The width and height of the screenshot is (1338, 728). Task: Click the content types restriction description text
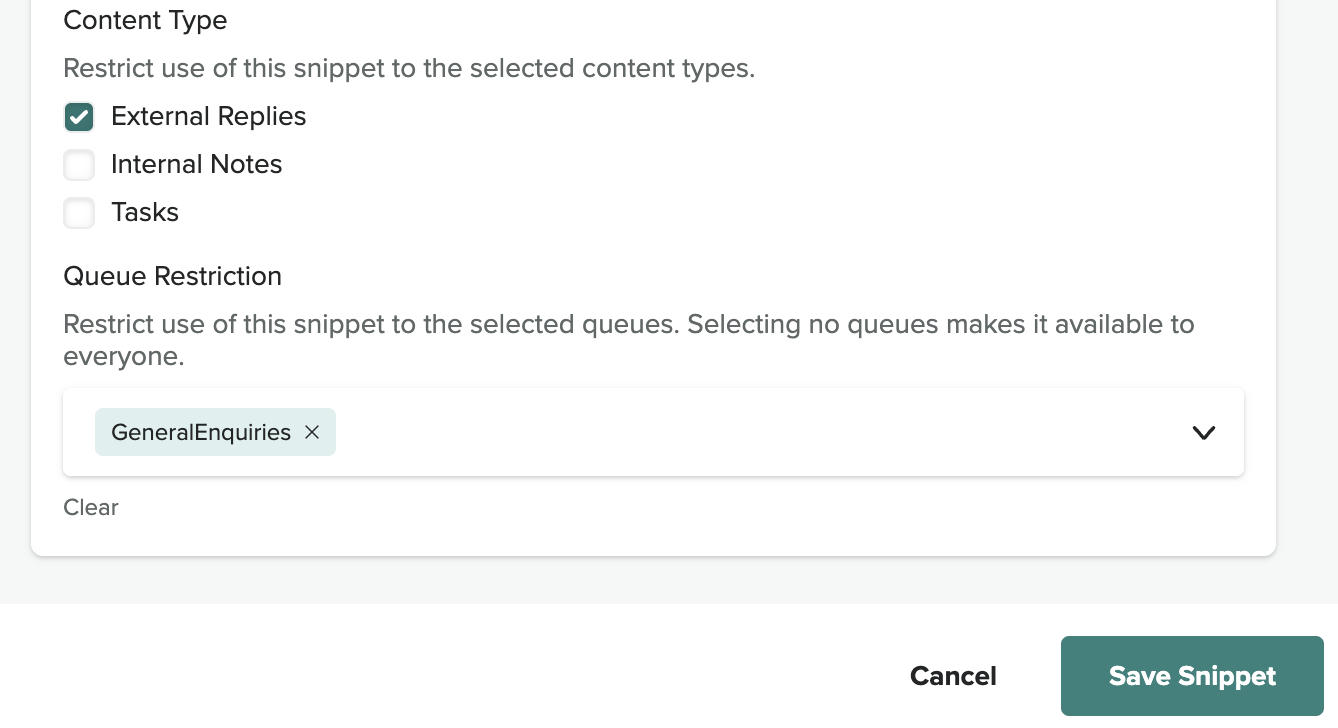(408, 69)
